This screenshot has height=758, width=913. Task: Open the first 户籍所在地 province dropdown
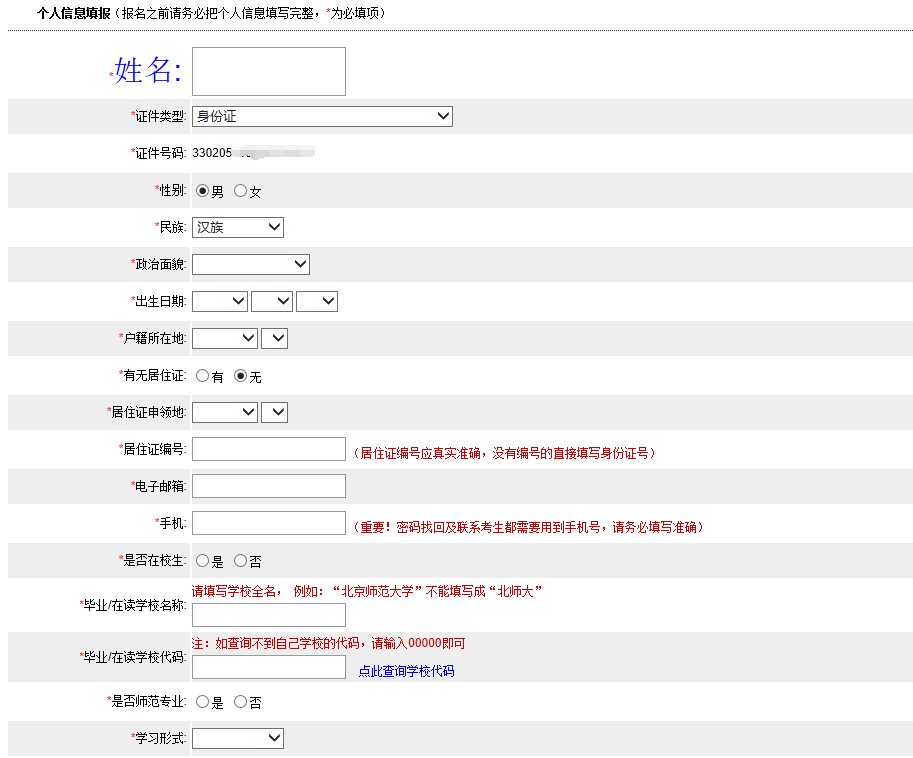(x=225, y=339)
